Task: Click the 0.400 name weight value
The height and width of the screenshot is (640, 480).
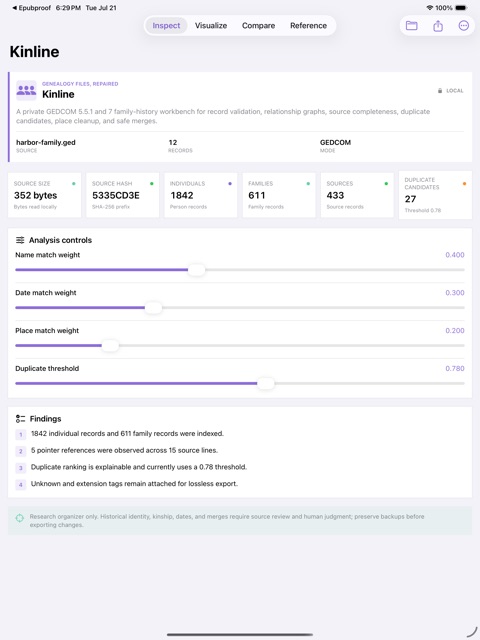Action: 455,255
